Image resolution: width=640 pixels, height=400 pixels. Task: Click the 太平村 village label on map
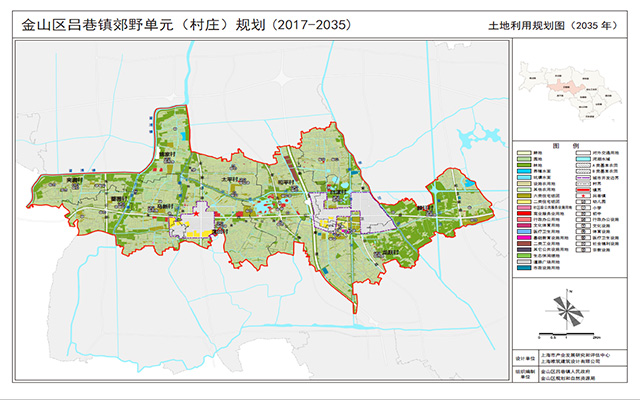tap(229, 179)
